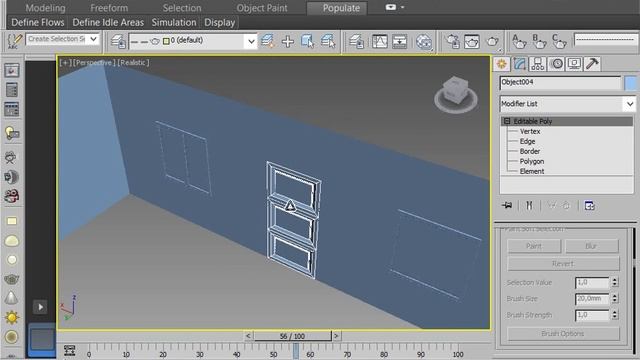Select Edge sub-object level

click(x=527, y=141)
